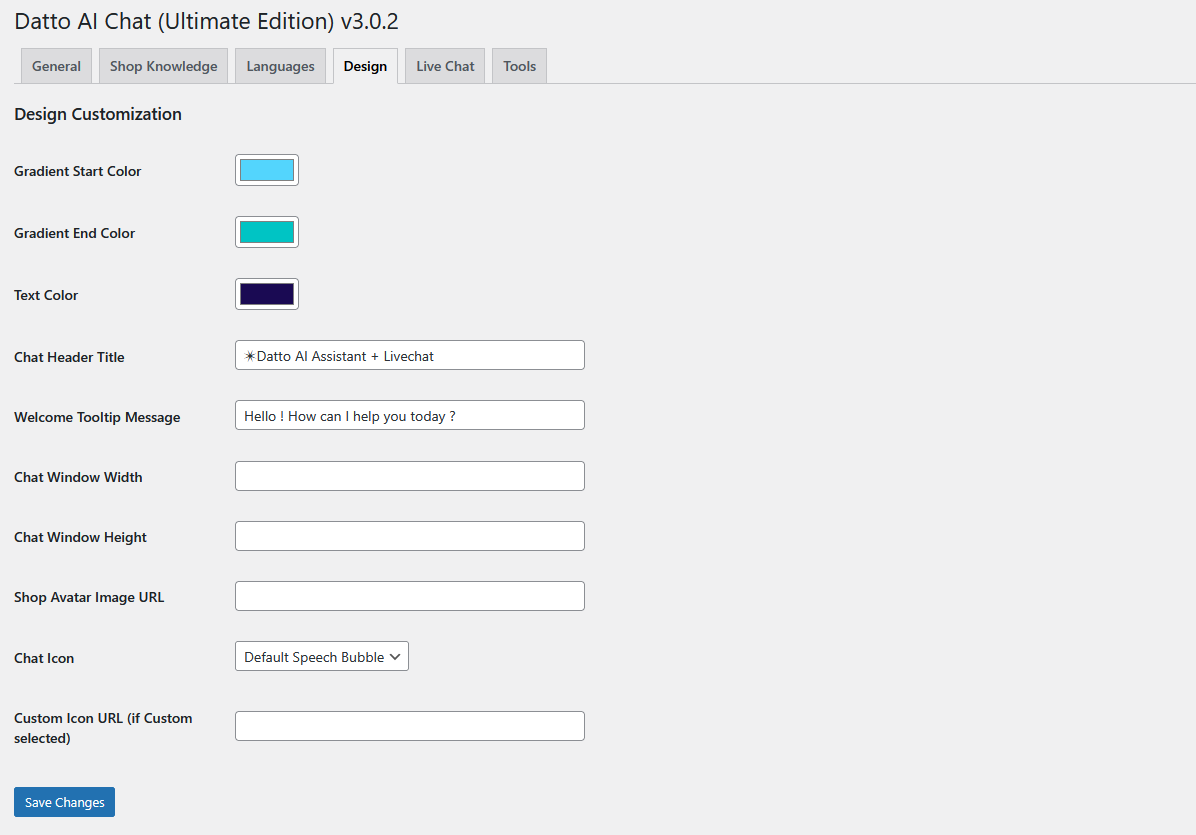Switch to the Shop Knowledge tab
1196x835 pixels.
163,66
